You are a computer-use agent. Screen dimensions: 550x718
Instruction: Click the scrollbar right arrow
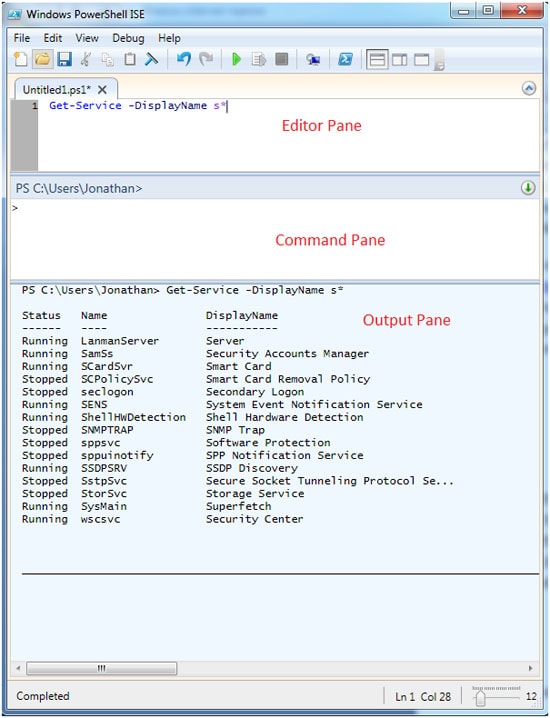pyautogui.click(x=531, y=669)
